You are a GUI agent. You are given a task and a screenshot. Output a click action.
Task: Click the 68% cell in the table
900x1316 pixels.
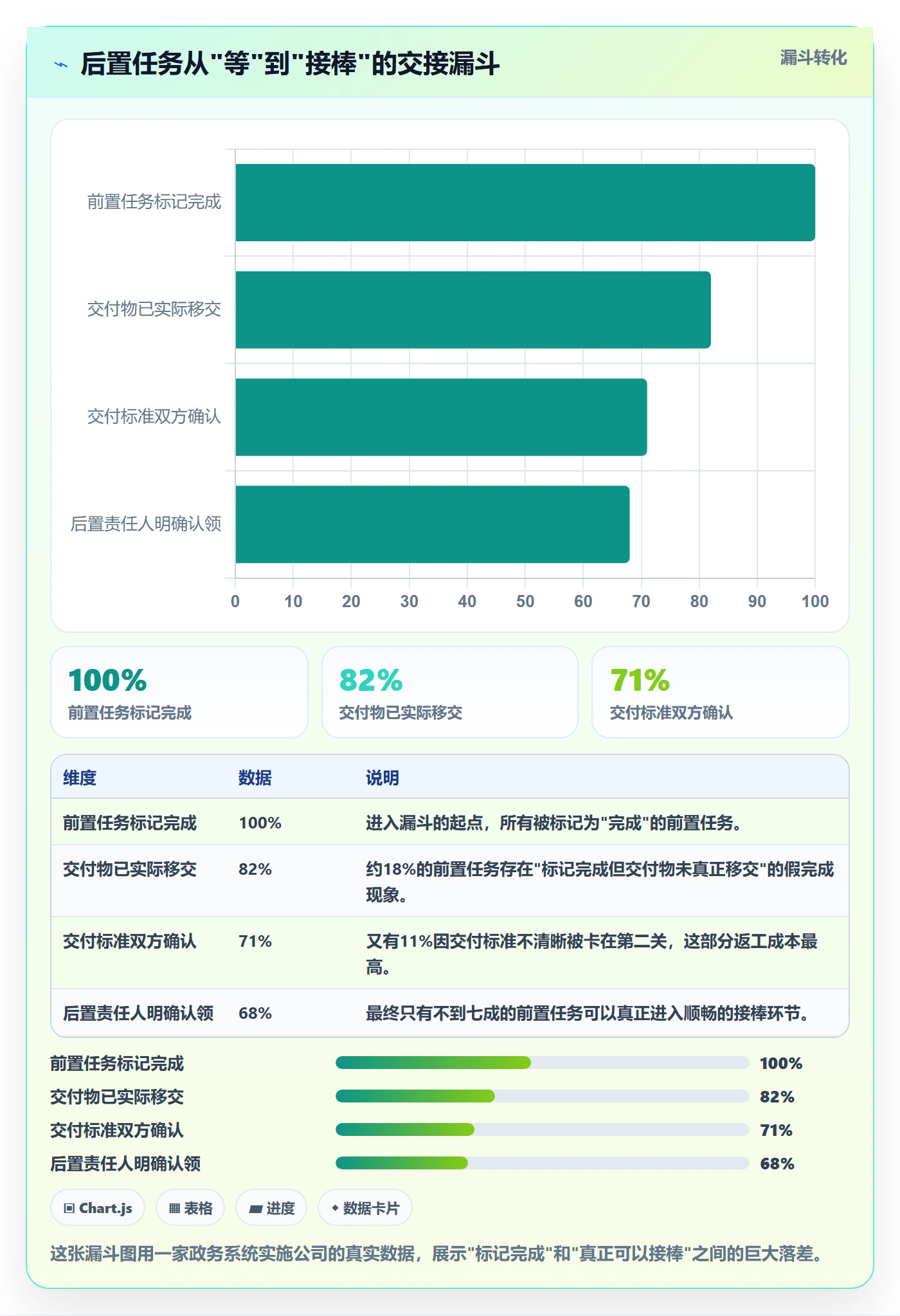tap(255, 1013)
